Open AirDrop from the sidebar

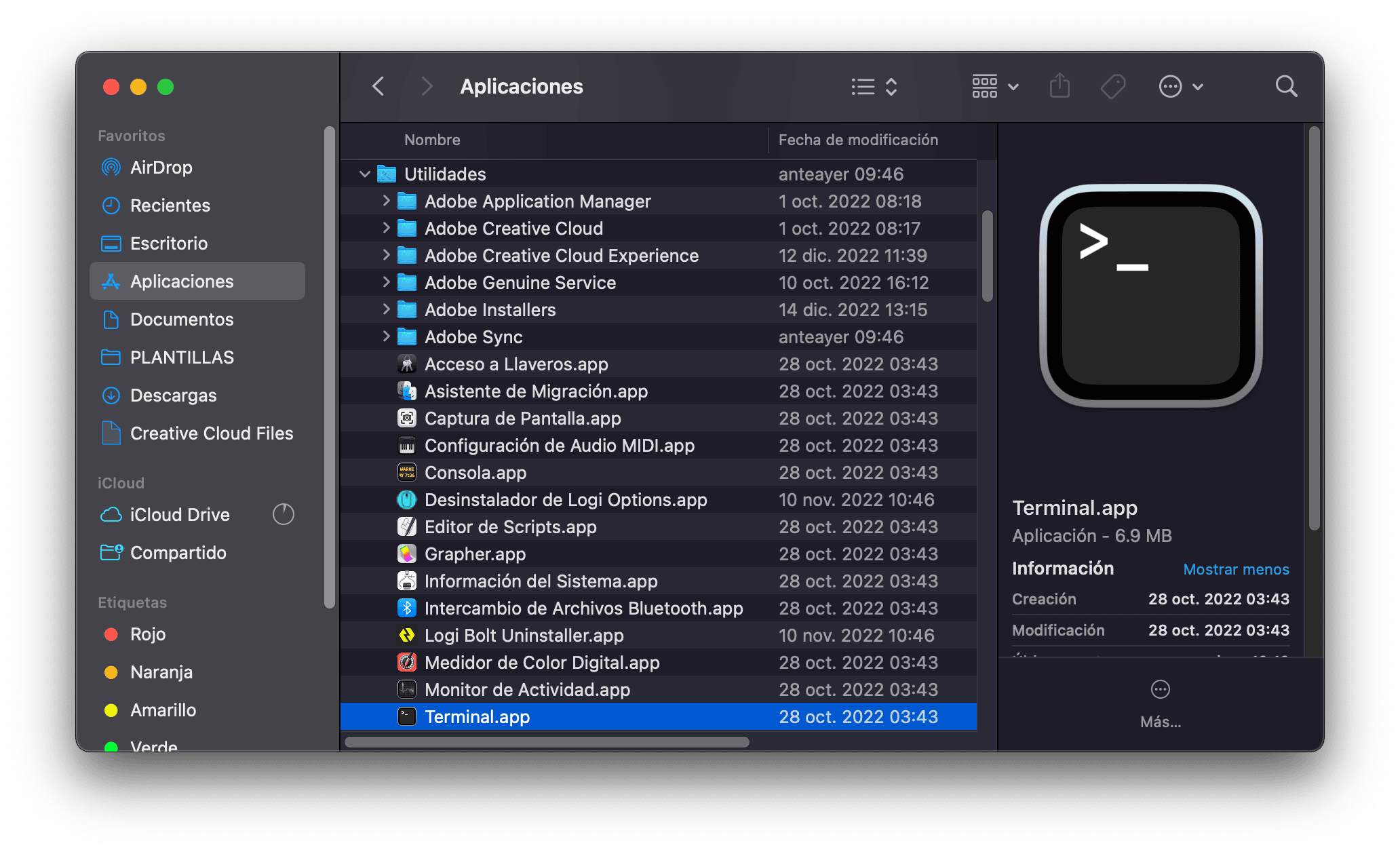click(x=161, y=167)
